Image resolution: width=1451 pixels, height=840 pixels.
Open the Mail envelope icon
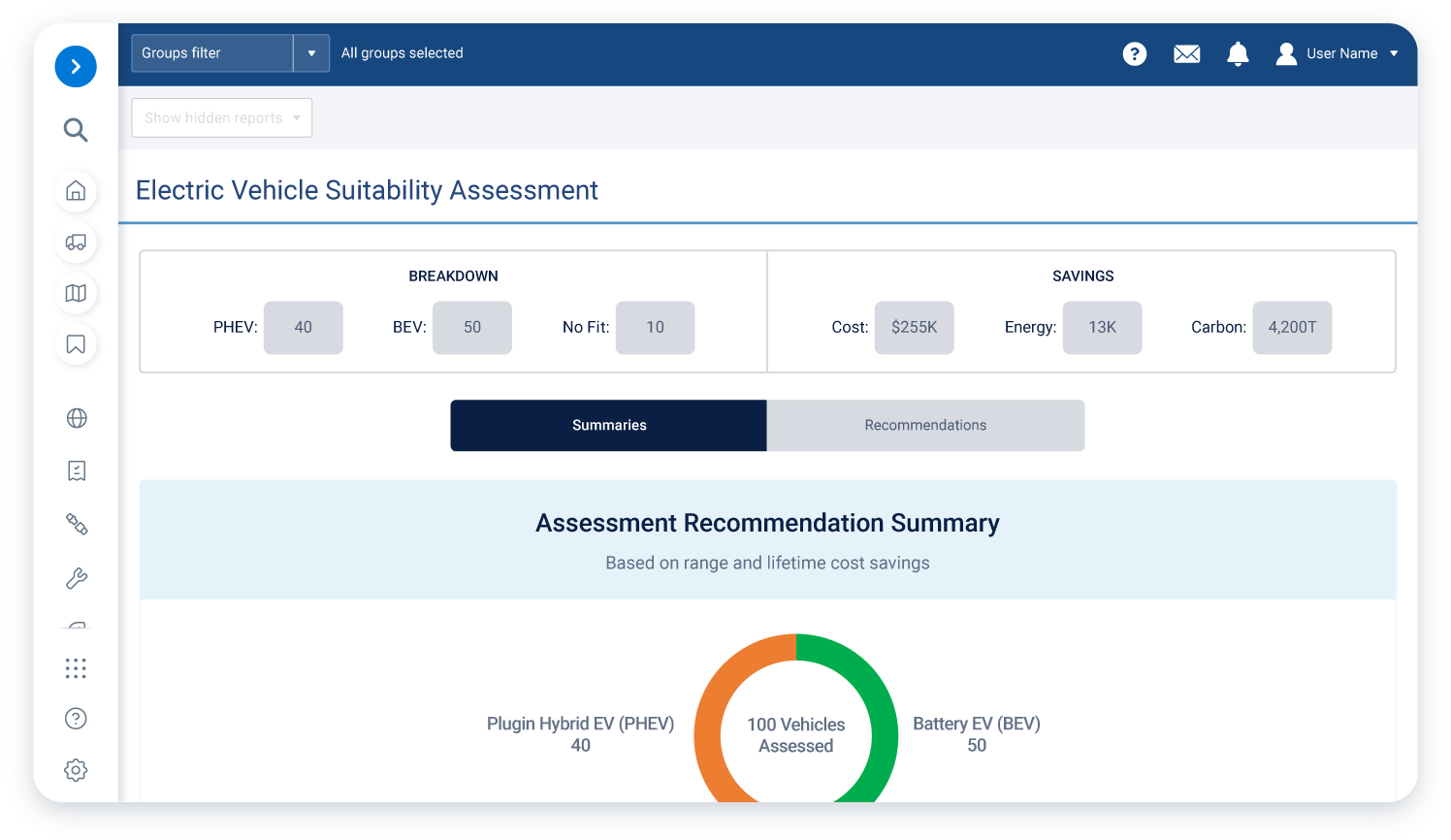click(x=1186, y=53)
